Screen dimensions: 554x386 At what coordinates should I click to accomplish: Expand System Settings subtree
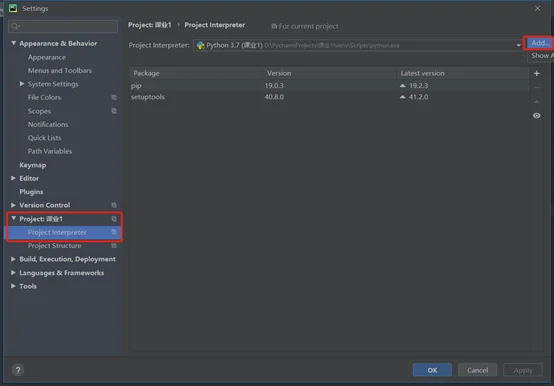(x=22, y=84)
